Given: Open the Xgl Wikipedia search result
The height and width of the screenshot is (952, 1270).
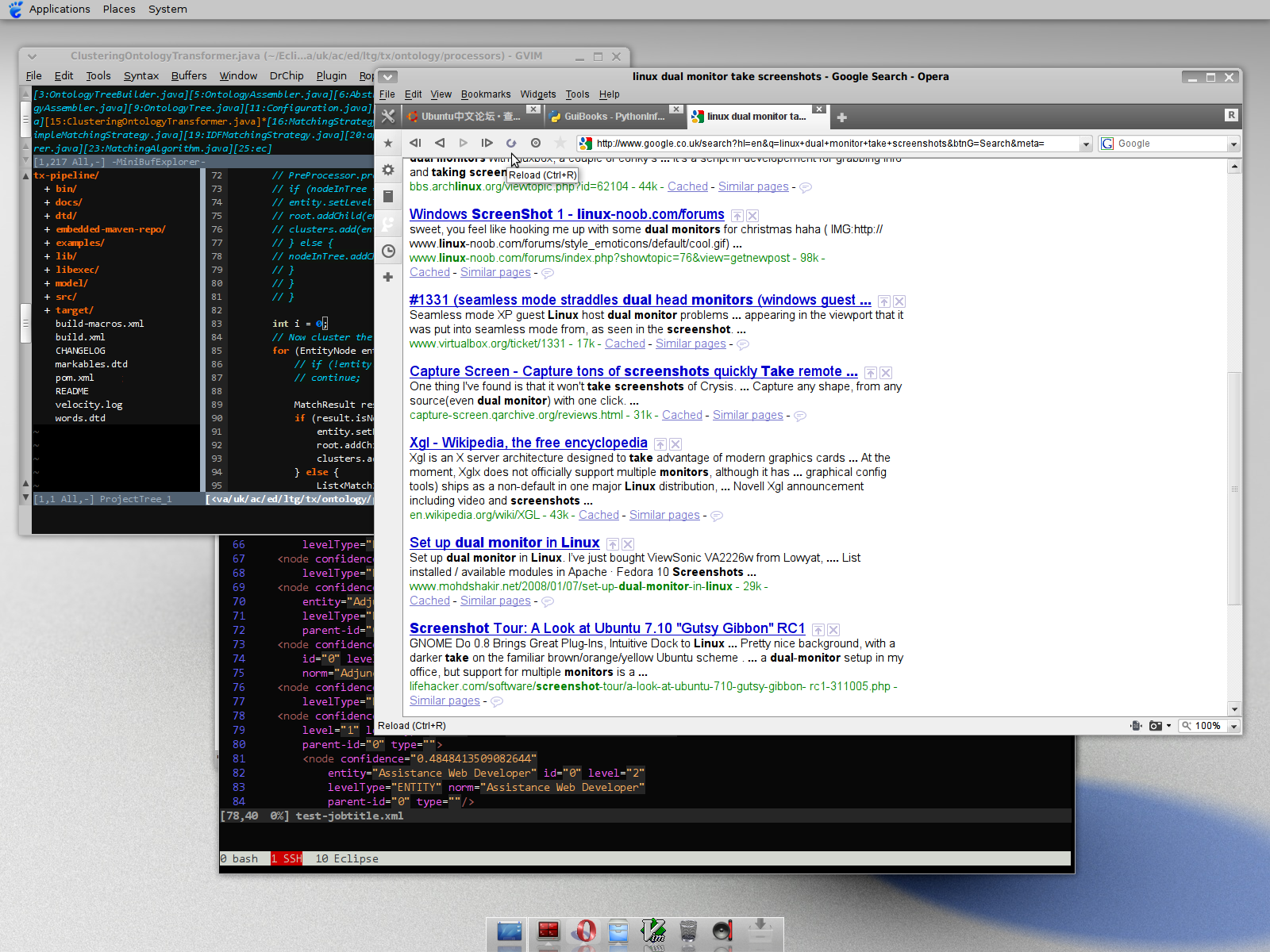Looking at the screenshot, I should 528,443.
